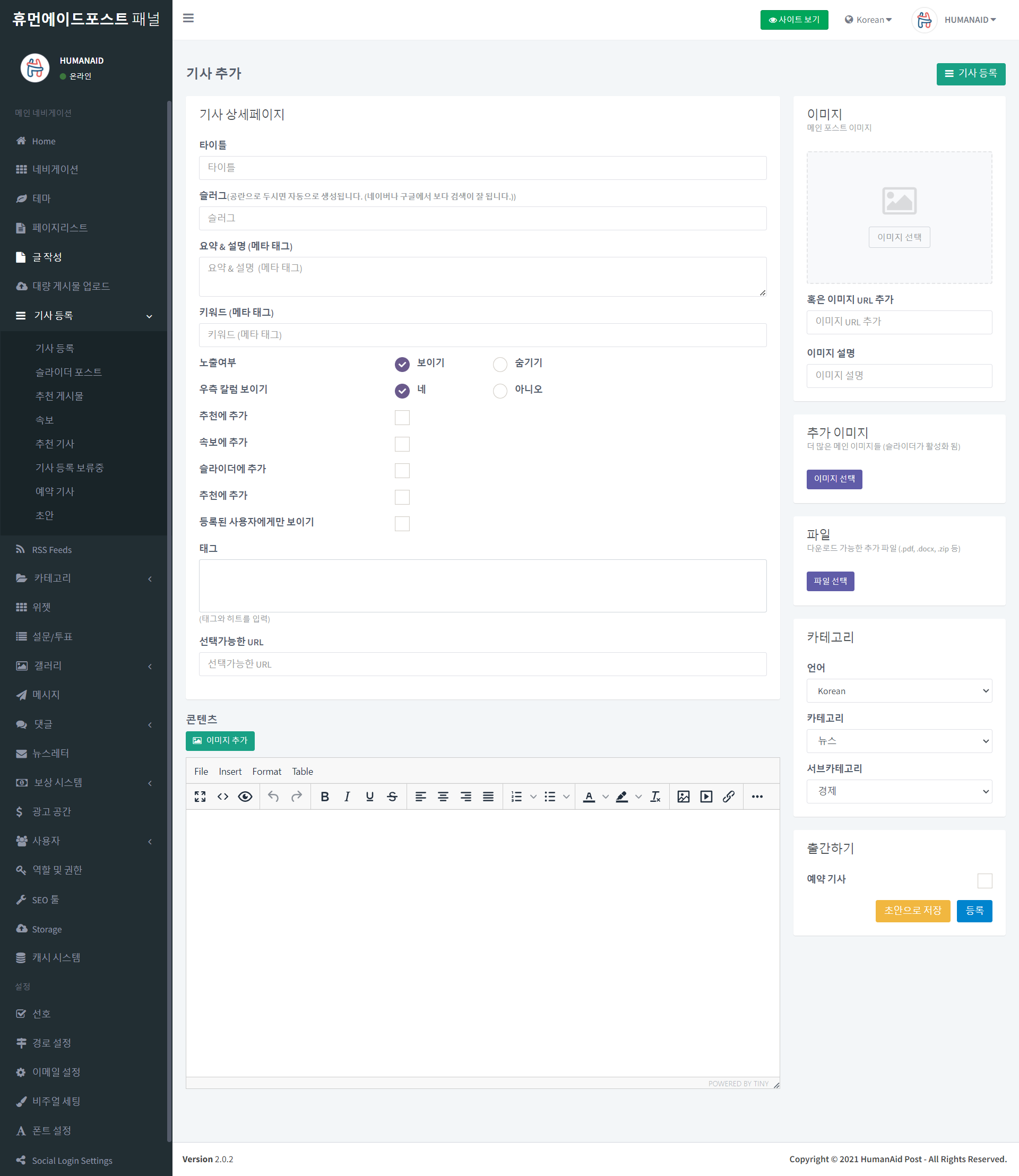Click the editor preview eye icon
1019x1176 pixels.
click(x=245, y=797)
